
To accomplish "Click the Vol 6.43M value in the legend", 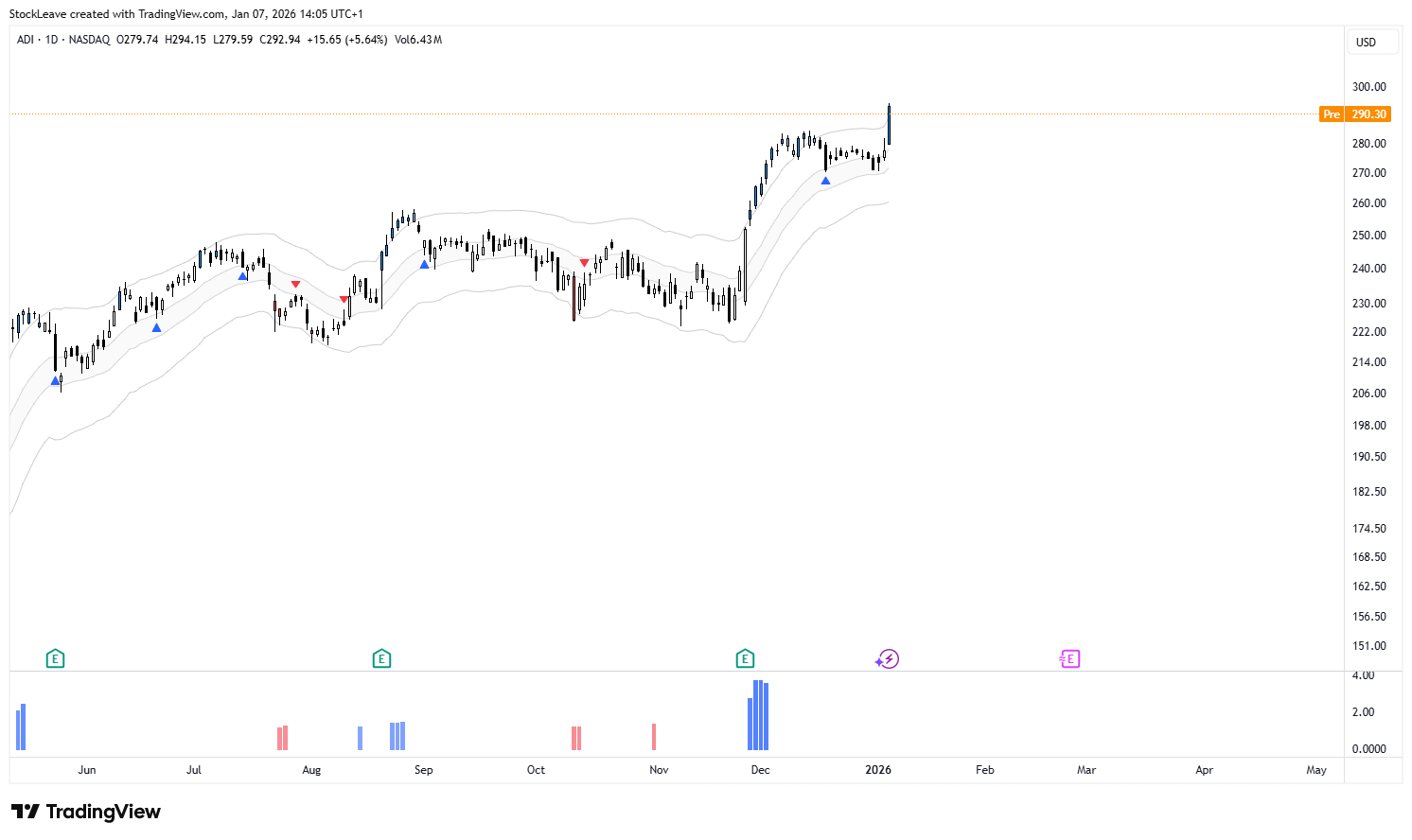I will click(418, 40).
